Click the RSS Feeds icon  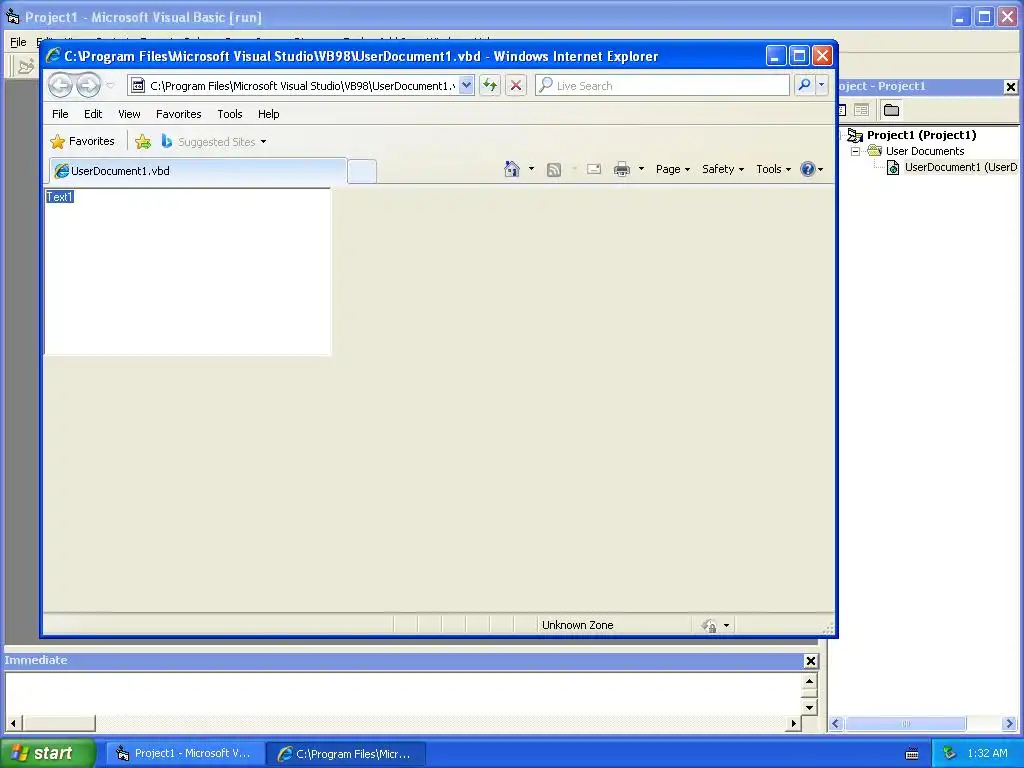pyautogui.click(x=554, y=170)
